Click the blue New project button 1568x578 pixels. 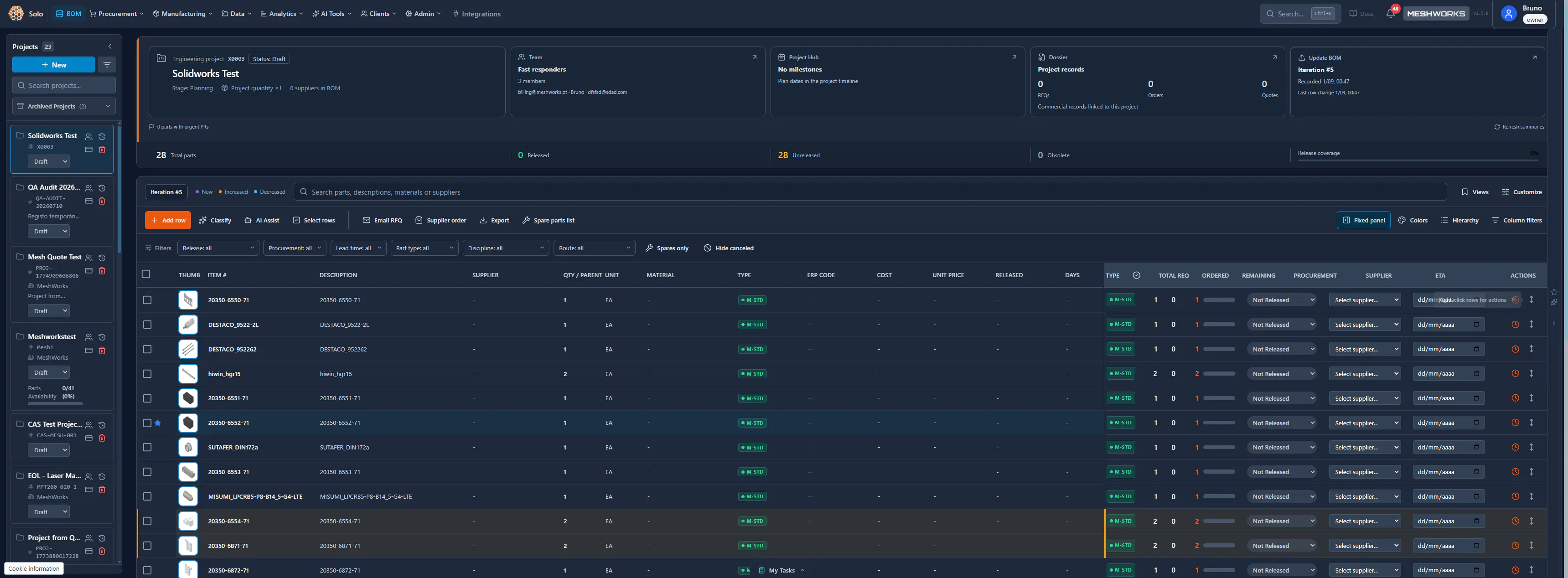(x=53, y=64)
